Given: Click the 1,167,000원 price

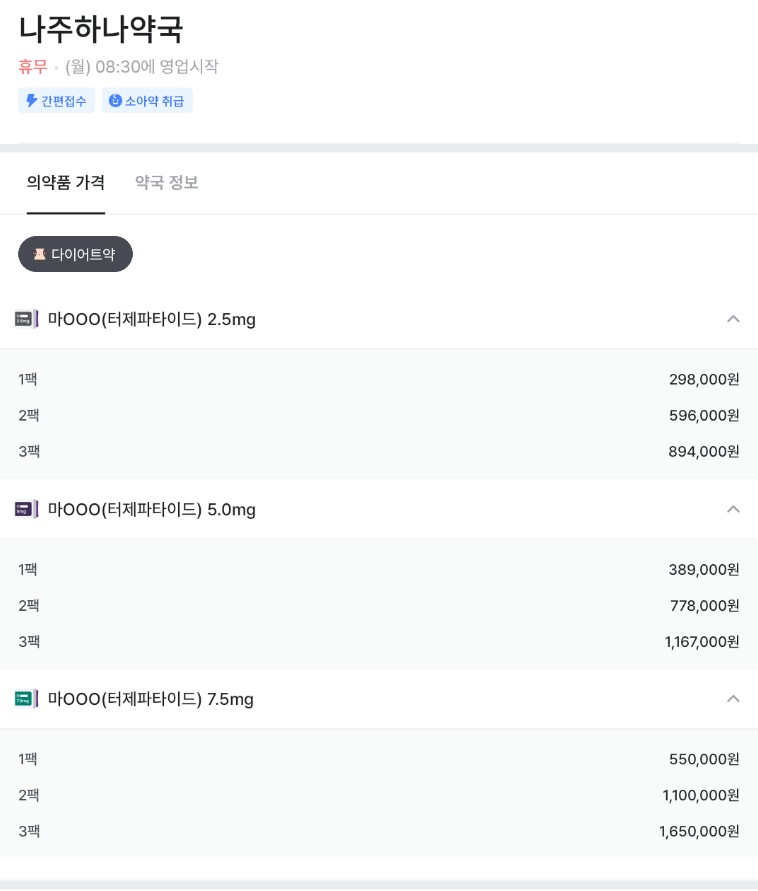Looking at the screenshot, I should coord(702,642).
